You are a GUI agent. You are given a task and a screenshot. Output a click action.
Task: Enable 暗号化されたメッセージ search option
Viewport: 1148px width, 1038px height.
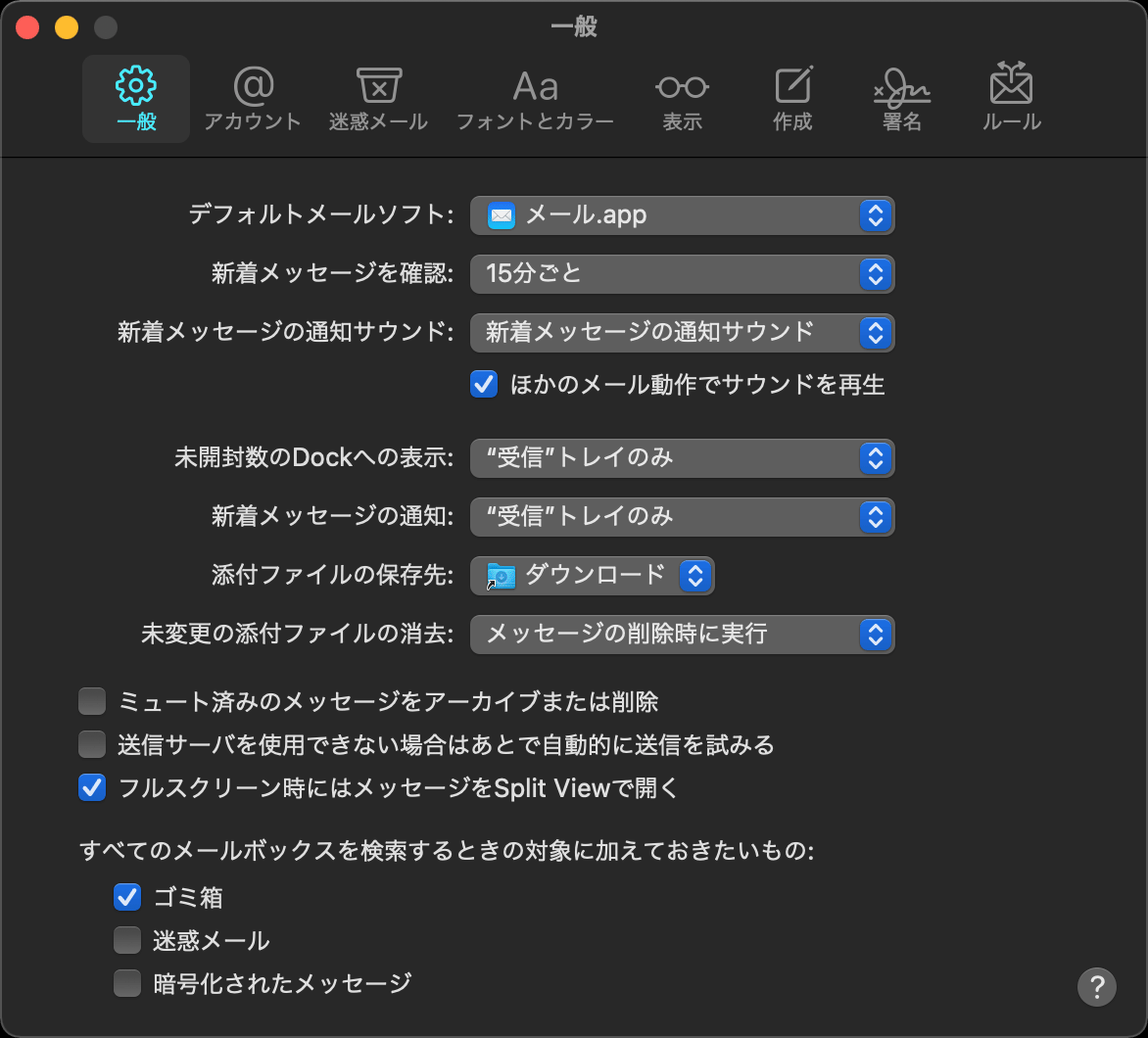[x=127, y=983]
